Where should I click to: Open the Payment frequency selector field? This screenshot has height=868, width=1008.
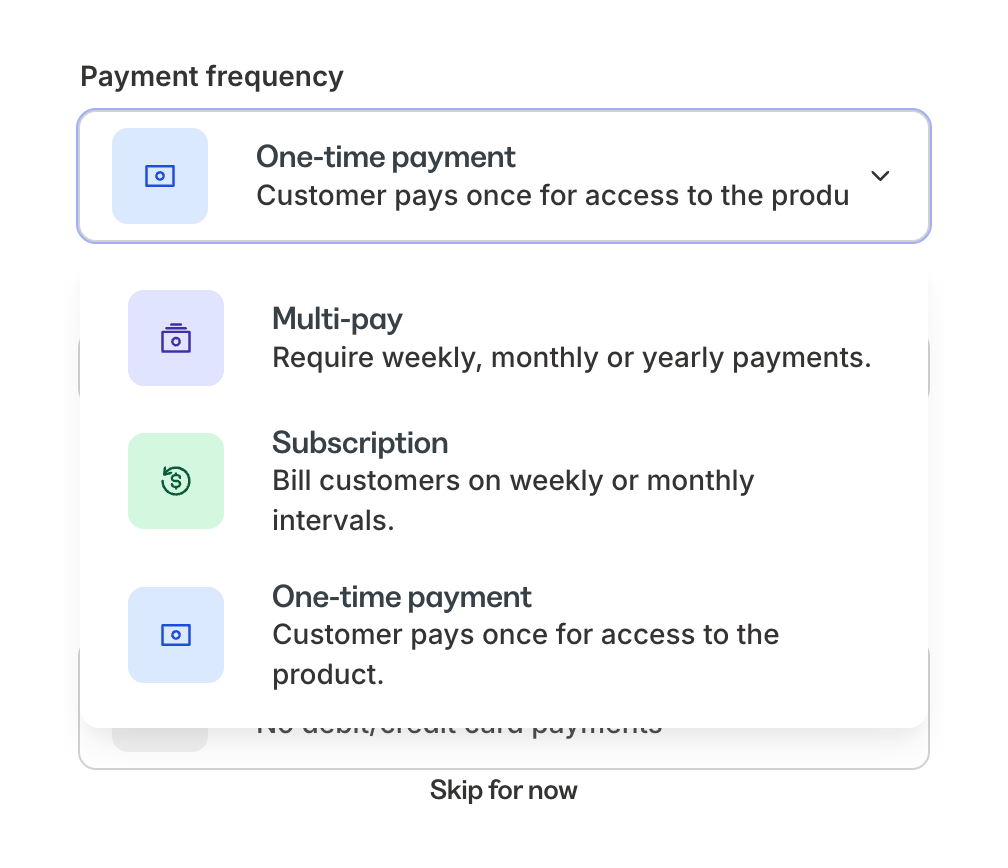tap(504, 176)
